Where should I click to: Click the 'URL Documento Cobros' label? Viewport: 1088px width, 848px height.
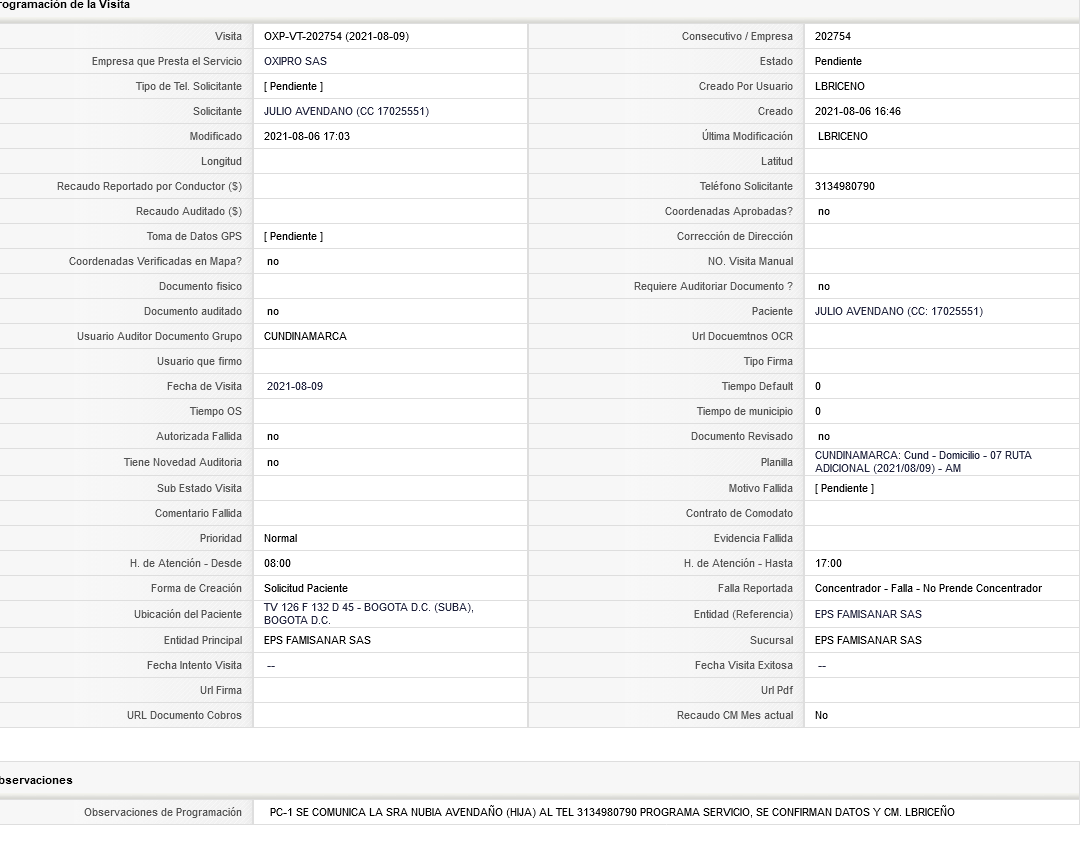(x=184, y=715)
